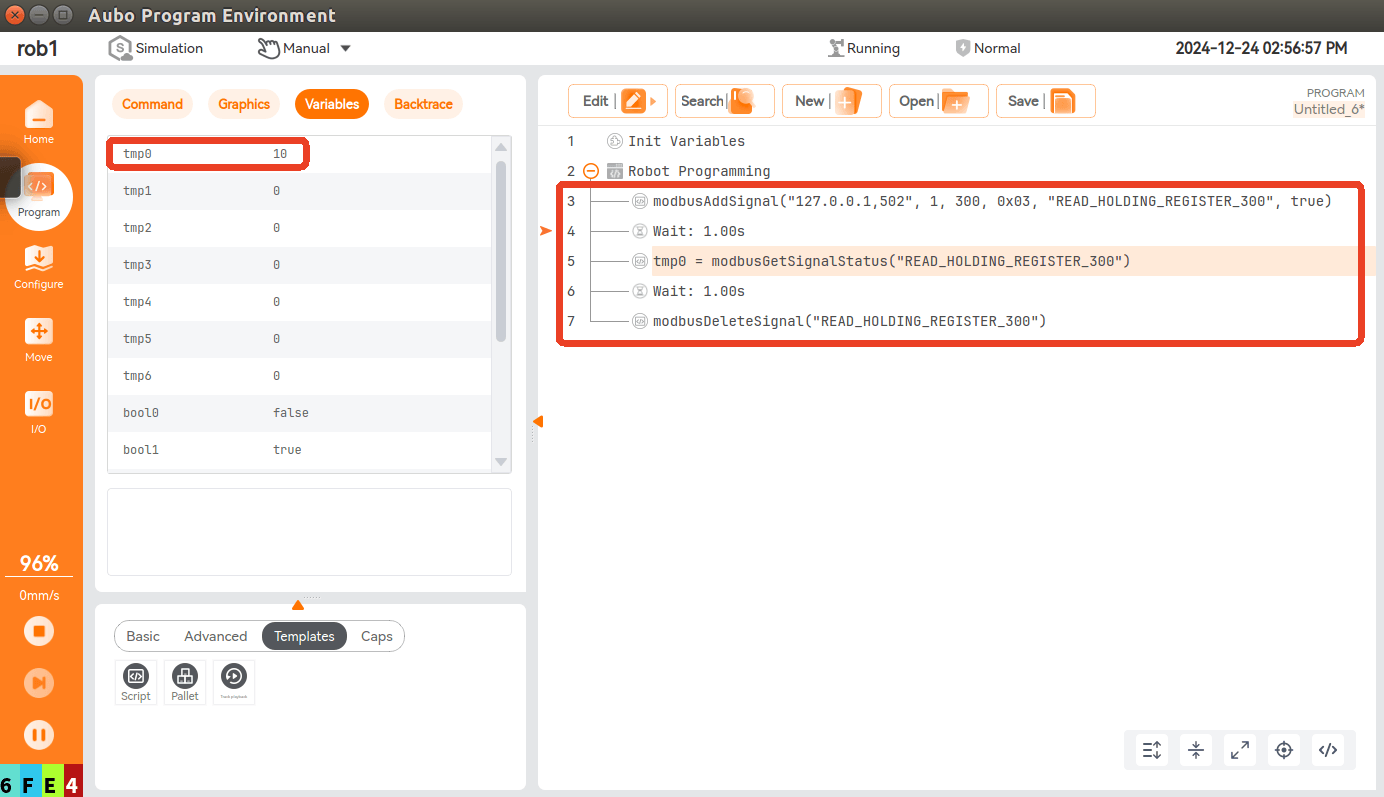This screenshot has width=1384, height=797.
Task: Pause the program execution
Action: [x=39, y=735]
